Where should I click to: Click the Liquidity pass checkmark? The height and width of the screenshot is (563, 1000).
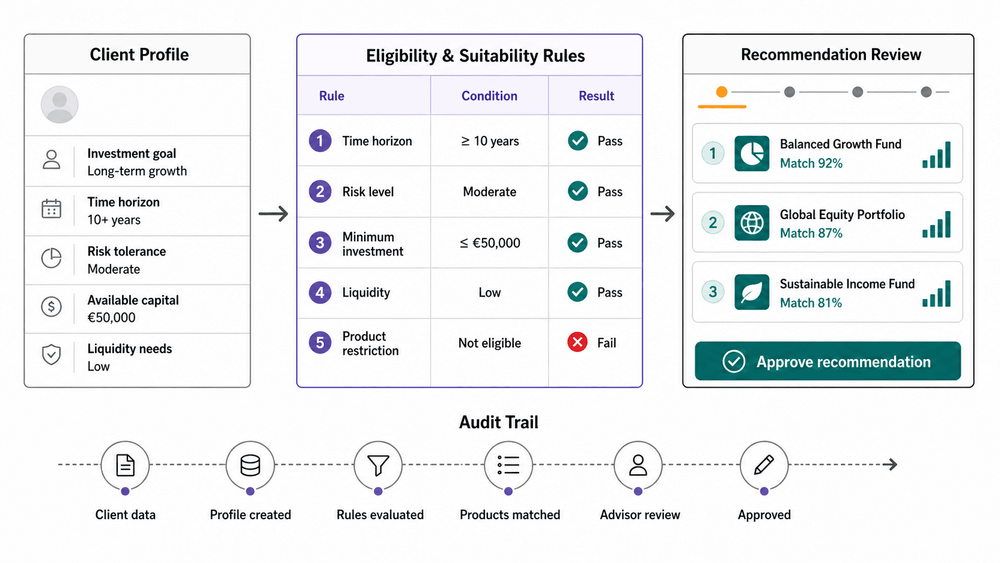pyautogui.click(x=578, y=293)
